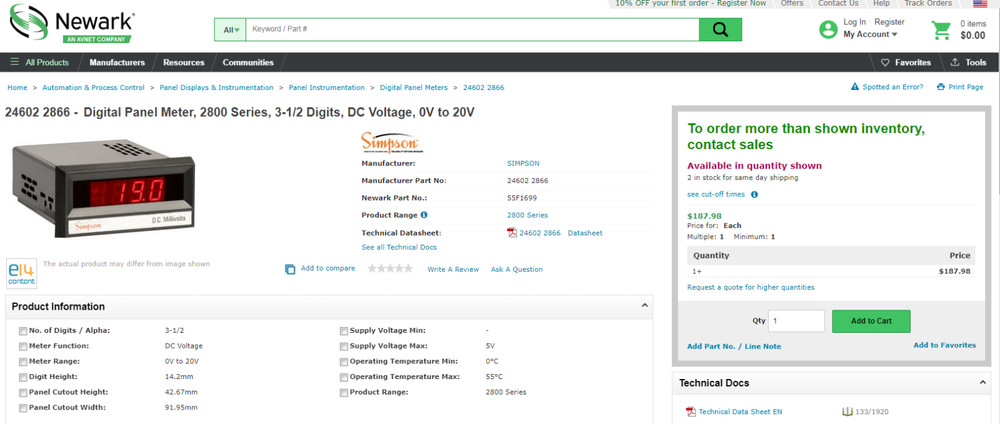The image size is (1000, 424).
Task: Open the All category search dropdown
Action: [x=231, y=30]
